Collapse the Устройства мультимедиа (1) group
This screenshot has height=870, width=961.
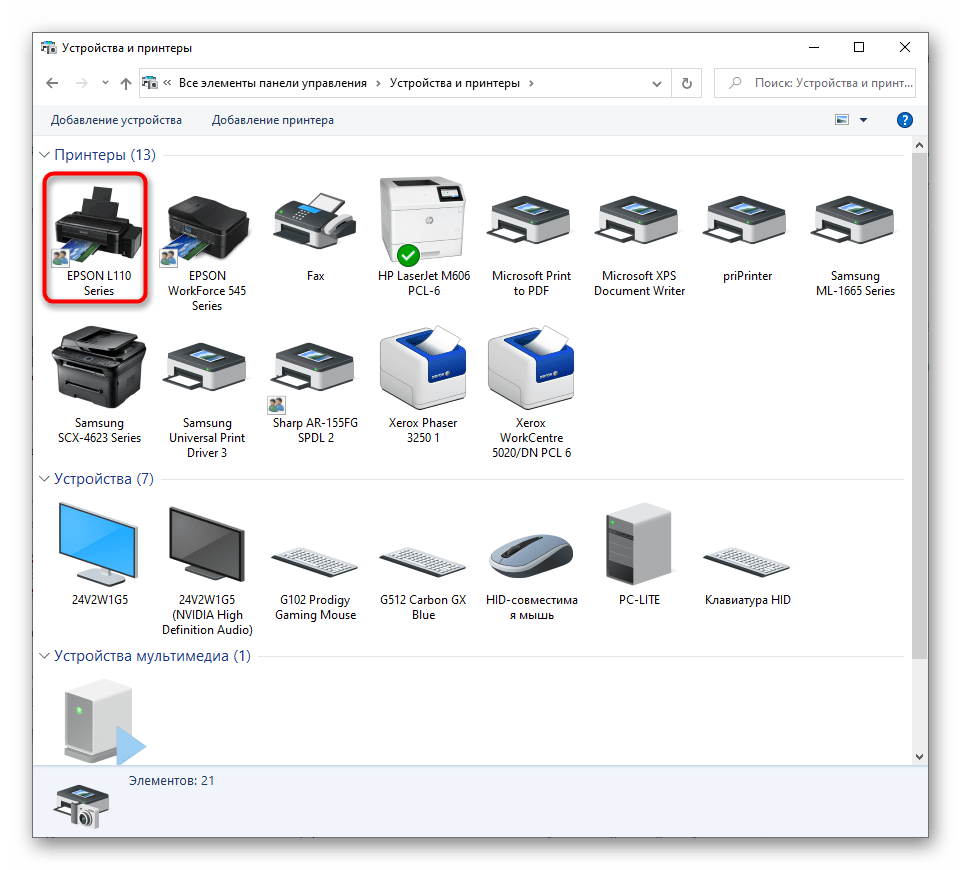45,656
